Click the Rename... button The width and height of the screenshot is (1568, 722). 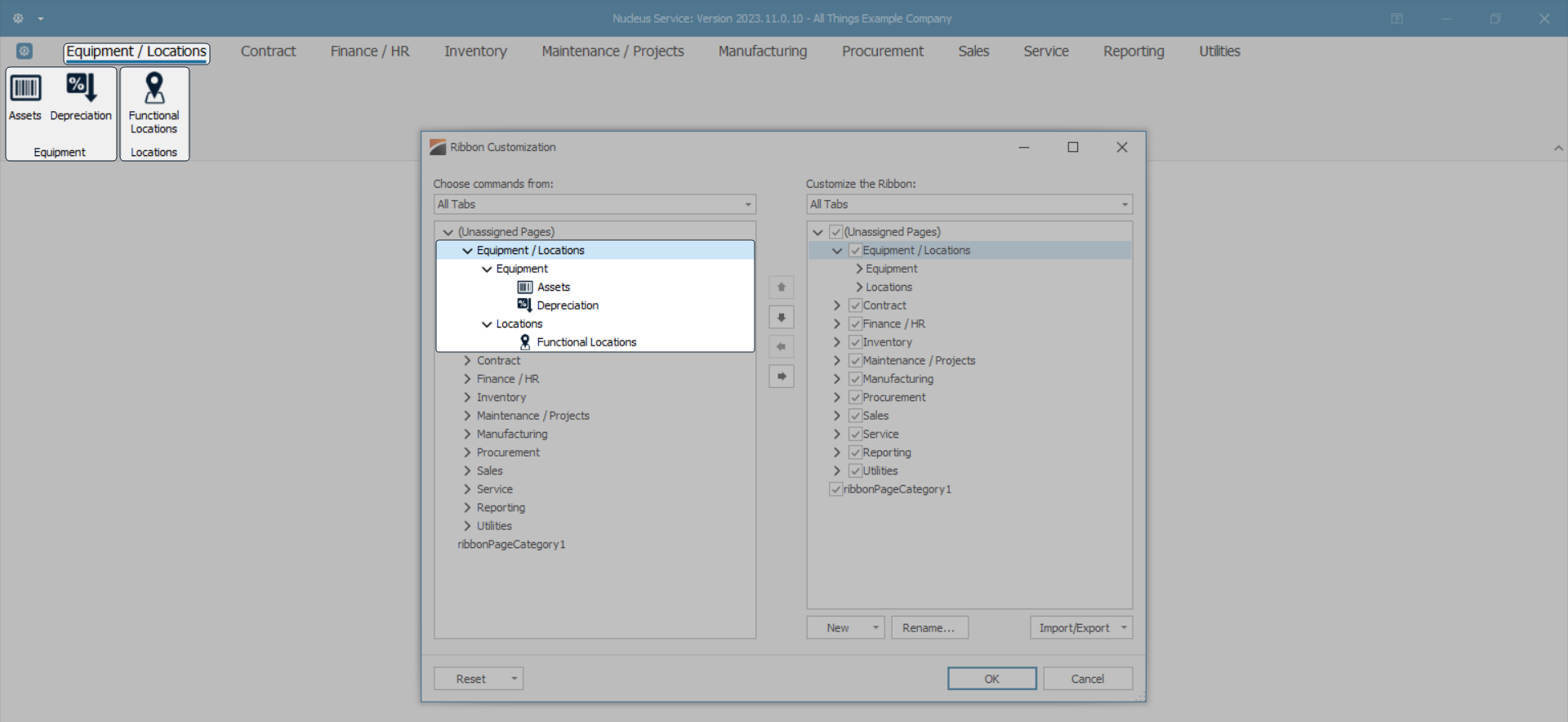pyautogui.click(x=929, y=628)
